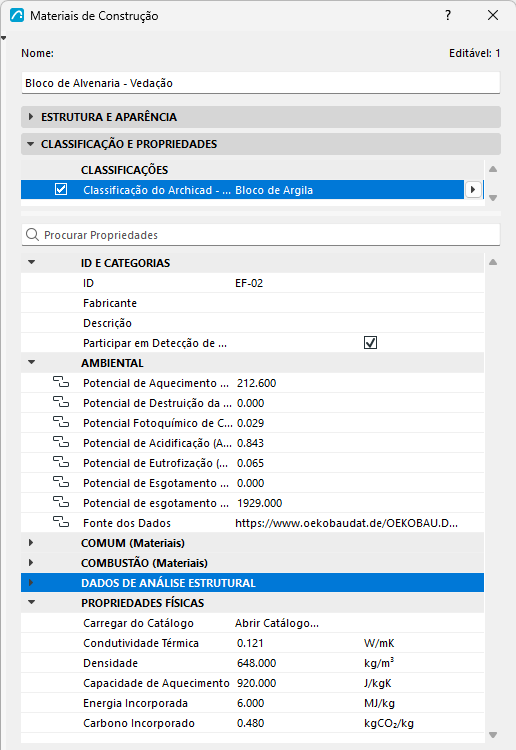Viewport: 516px width, 750px height.
Task: Click the scroll up arrow of properties list
Action: (493, 262)
